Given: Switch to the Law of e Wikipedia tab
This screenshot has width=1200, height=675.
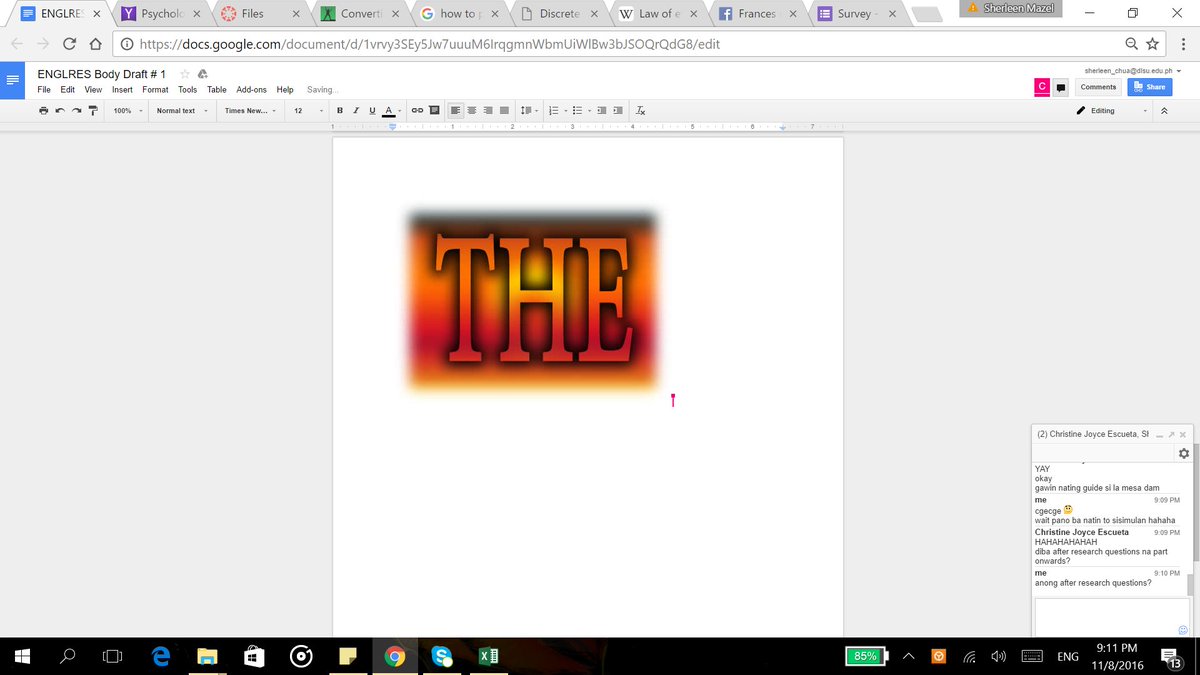Looking at the screenshot, I should coord(658,14).
